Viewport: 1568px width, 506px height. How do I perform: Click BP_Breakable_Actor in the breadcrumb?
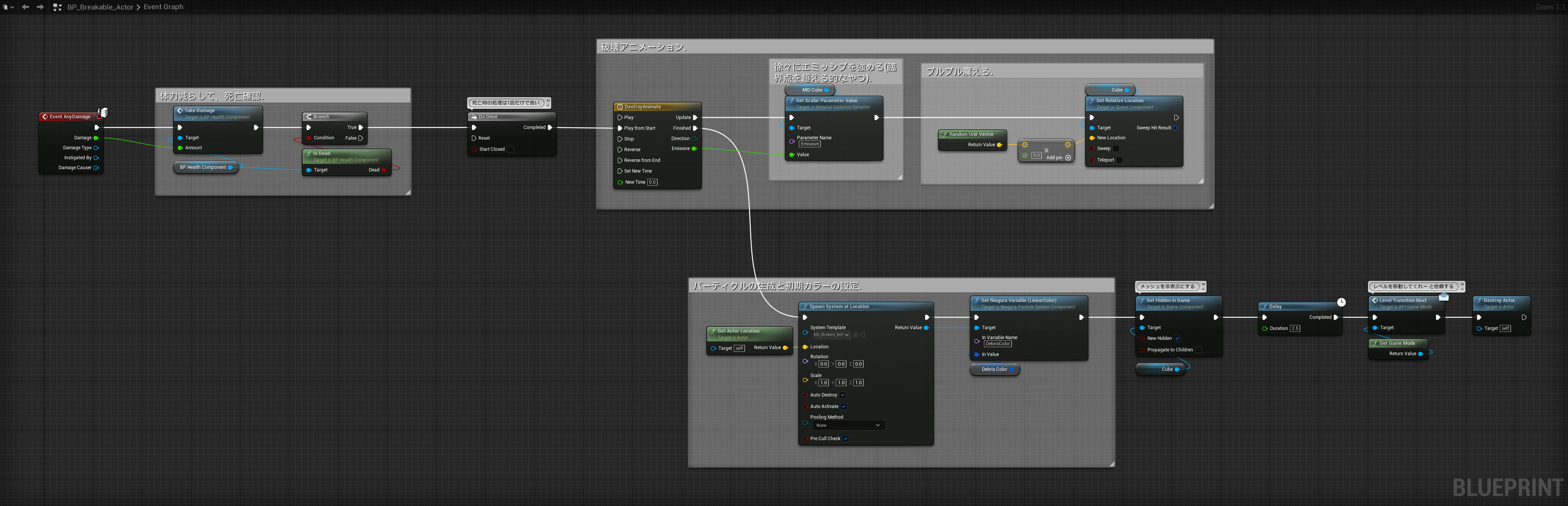[100, 7]
